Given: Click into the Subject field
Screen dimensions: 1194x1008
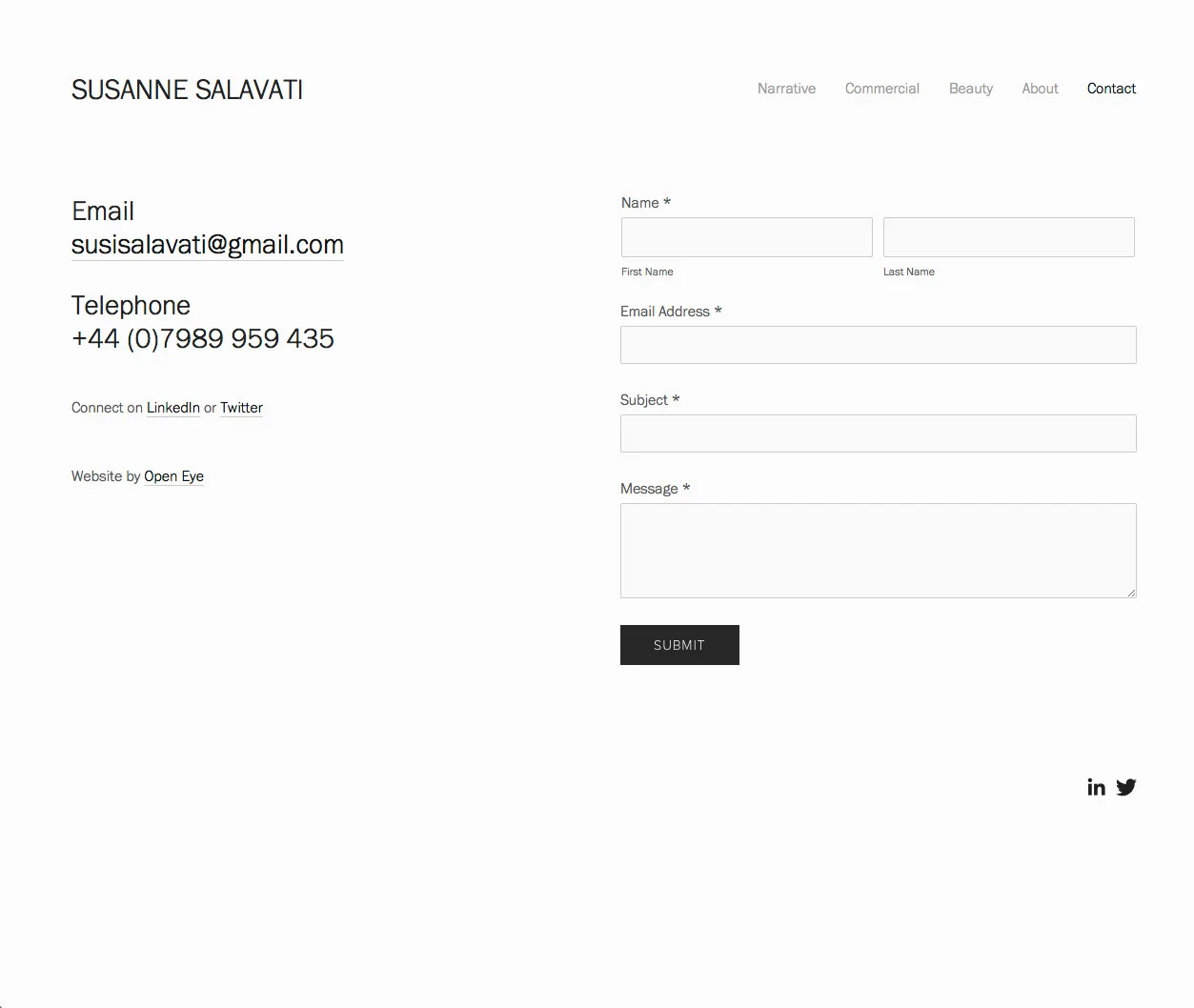Looking at the screenshot, I should 878,433.
